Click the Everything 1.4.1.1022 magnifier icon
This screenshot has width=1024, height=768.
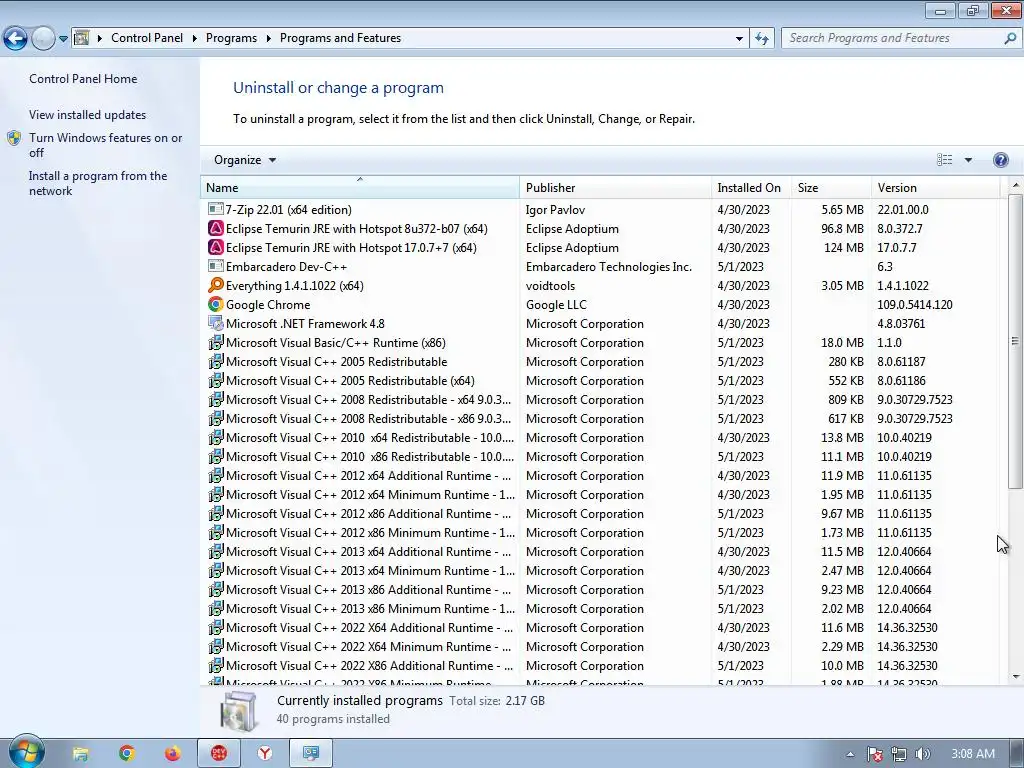pyautogui.click(x=216, y=285)
